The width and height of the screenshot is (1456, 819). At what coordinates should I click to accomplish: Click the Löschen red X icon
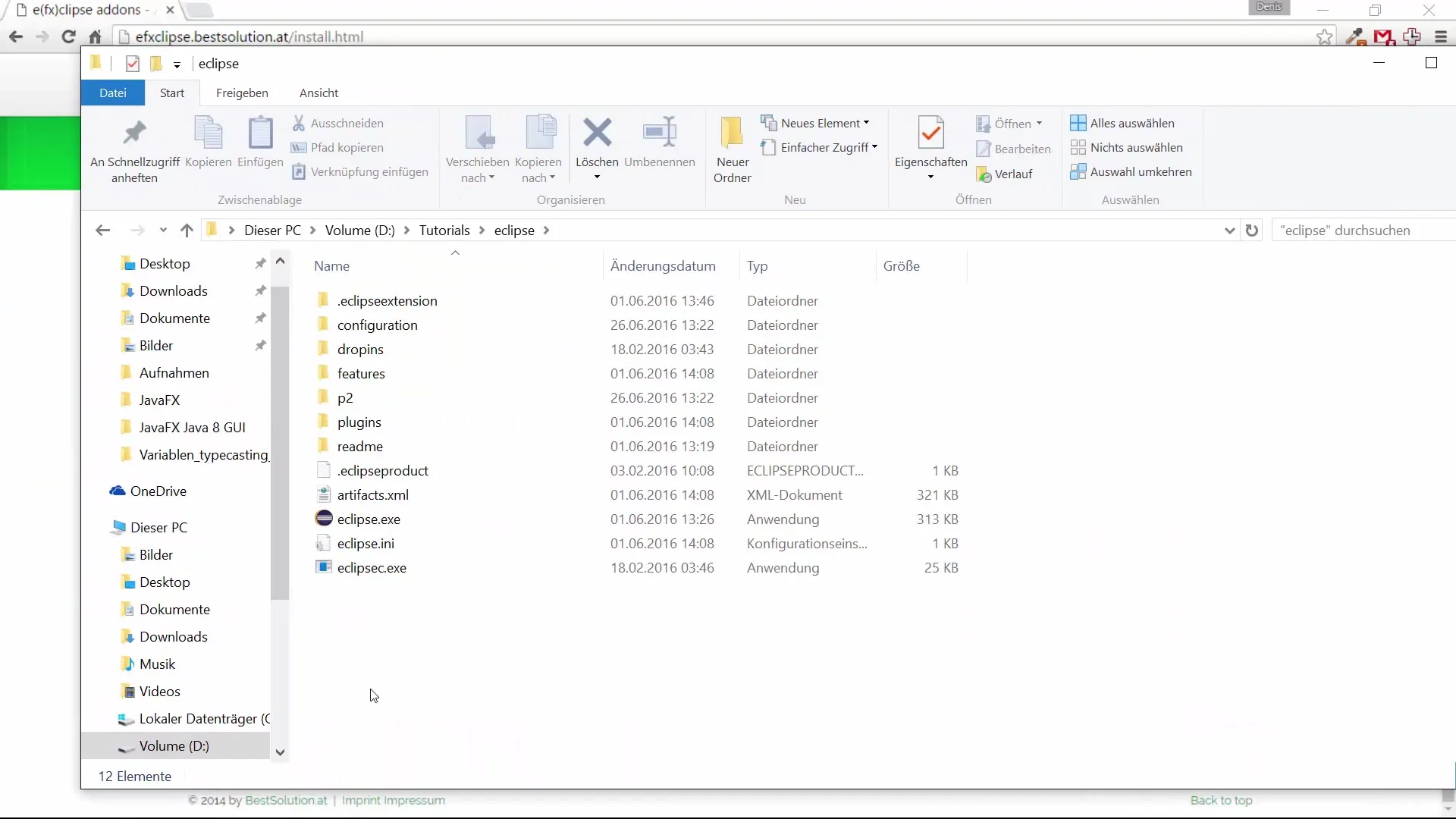click(x=597, y=133)
